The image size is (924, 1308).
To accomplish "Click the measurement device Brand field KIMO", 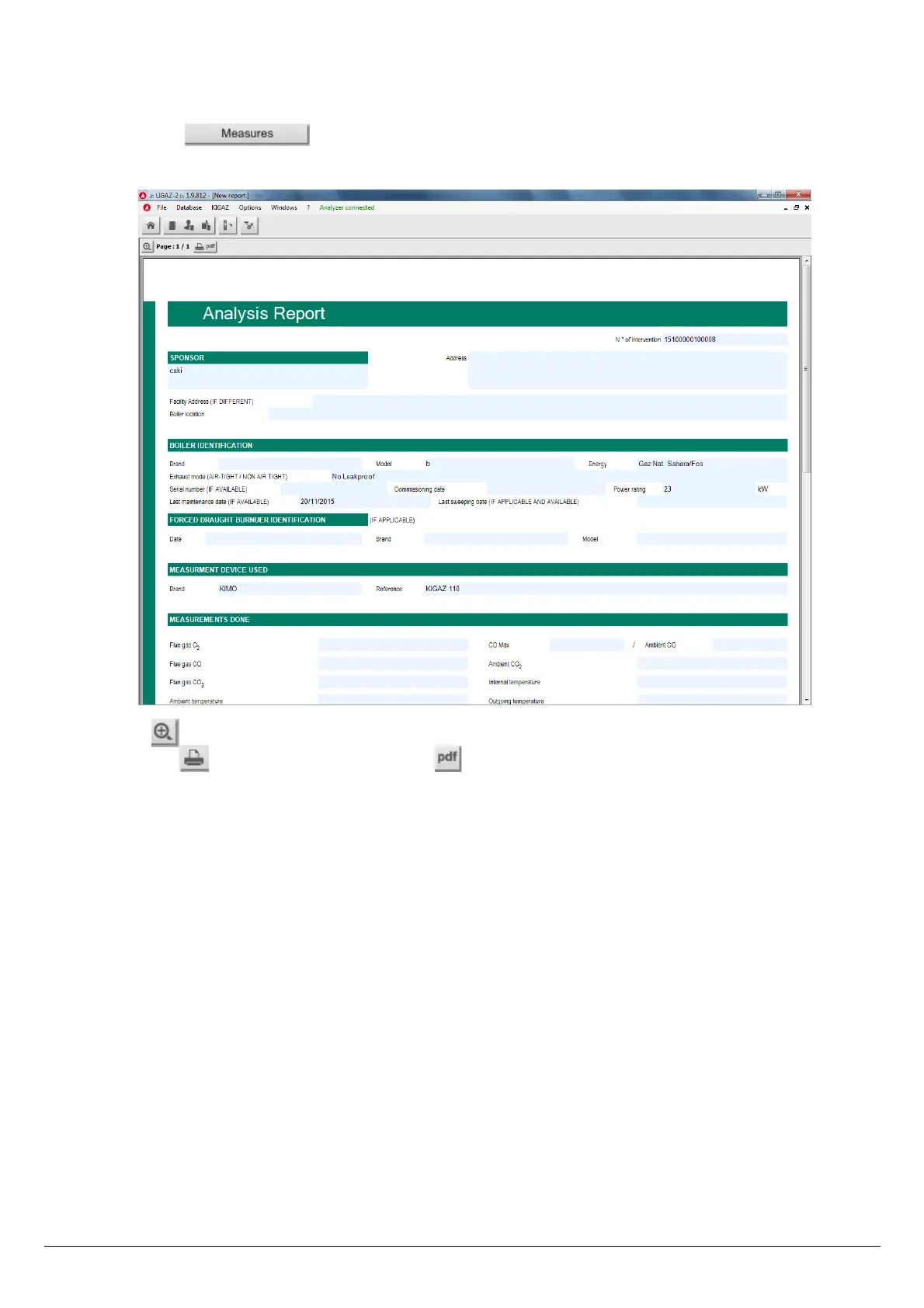I will (x=290, y=589).
